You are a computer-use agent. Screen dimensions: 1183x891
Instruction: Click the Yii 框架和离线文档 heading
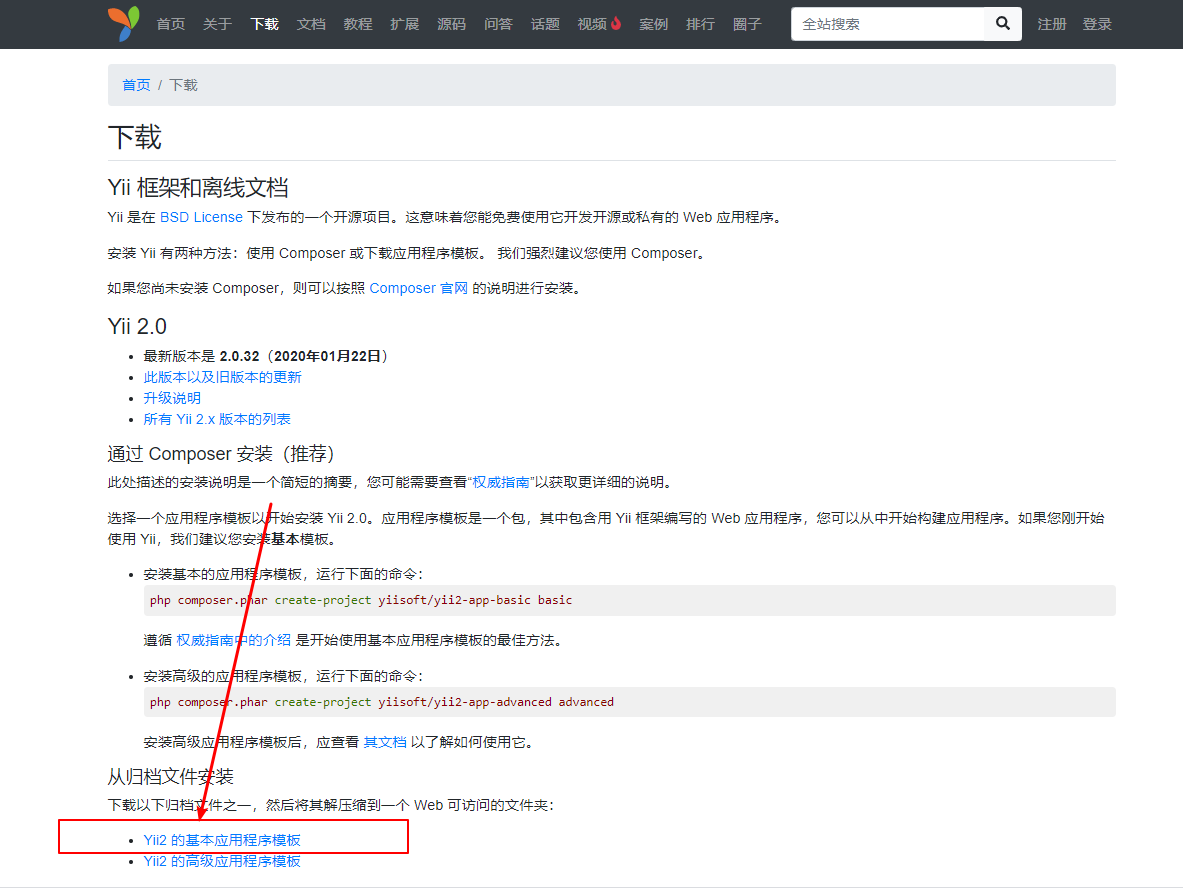(x=198, y=188)
